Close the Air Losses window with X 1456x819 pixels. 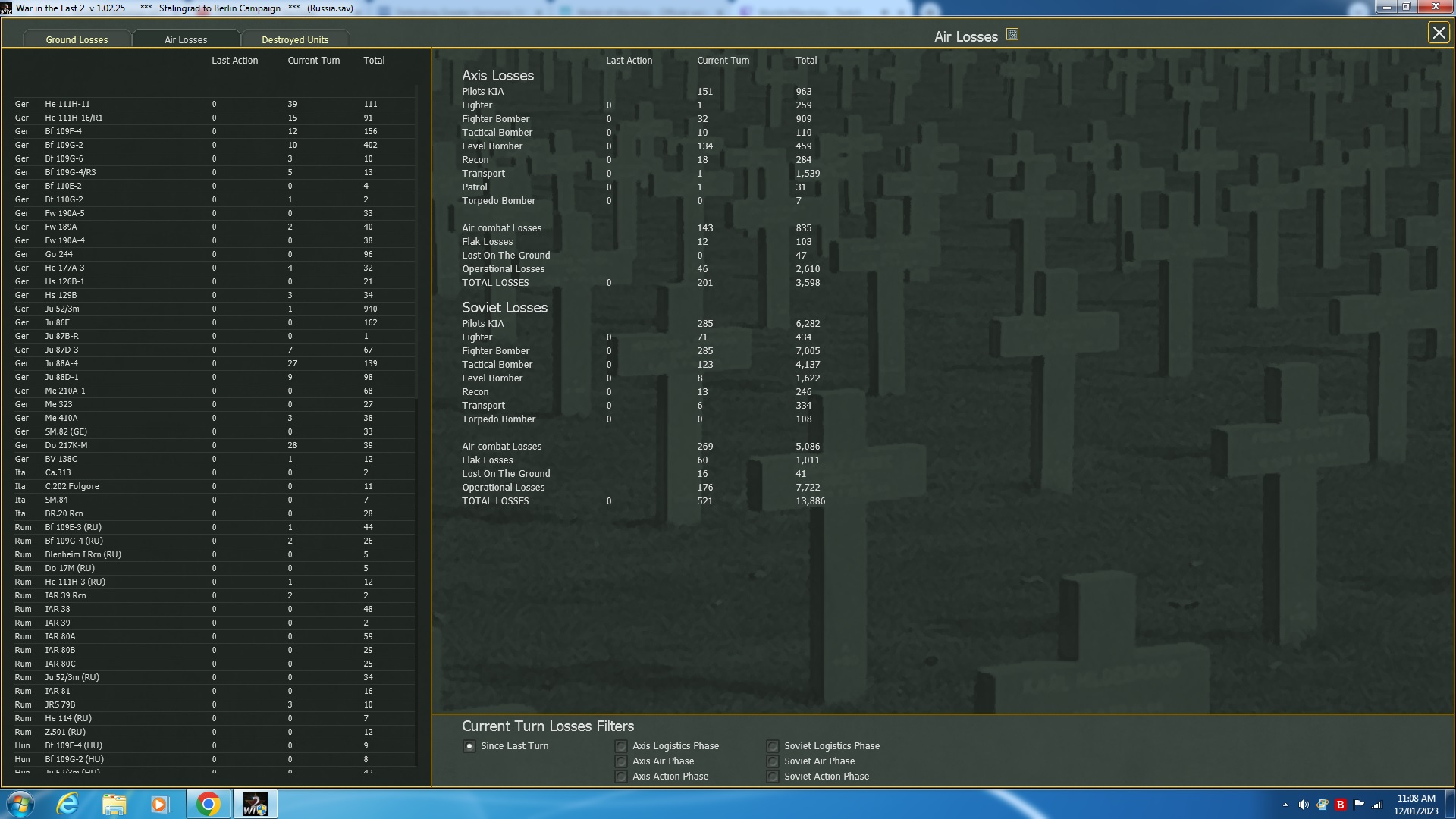(1438, 33)
